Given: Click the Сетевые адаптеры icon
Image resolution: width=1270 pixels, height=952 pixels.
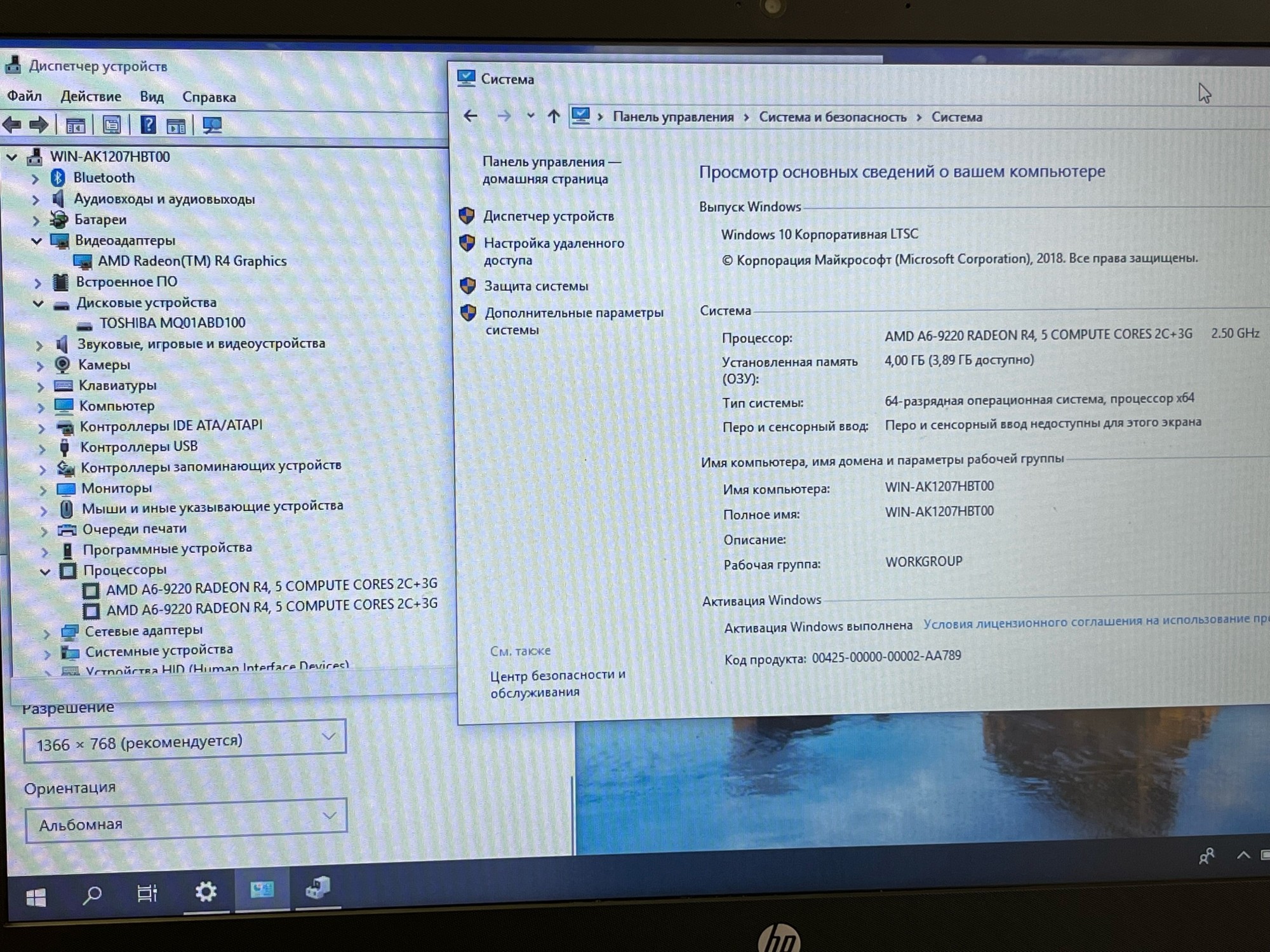Looking at the screenshot, I should 69,631.
